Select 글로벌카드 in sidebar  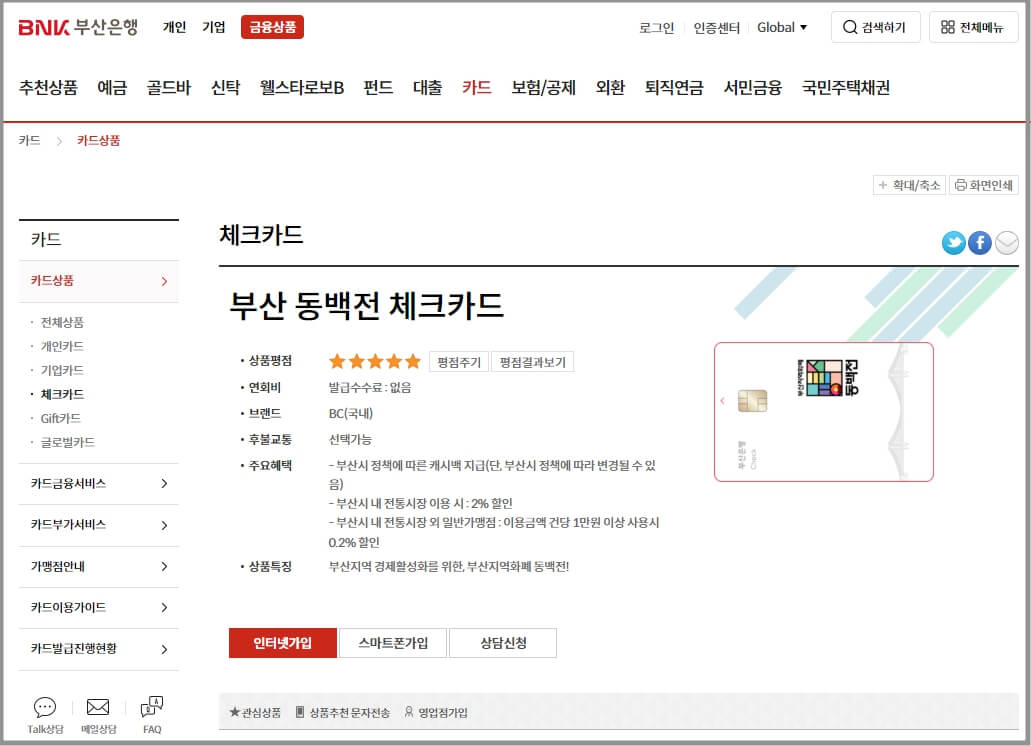(x=68, y=442)
